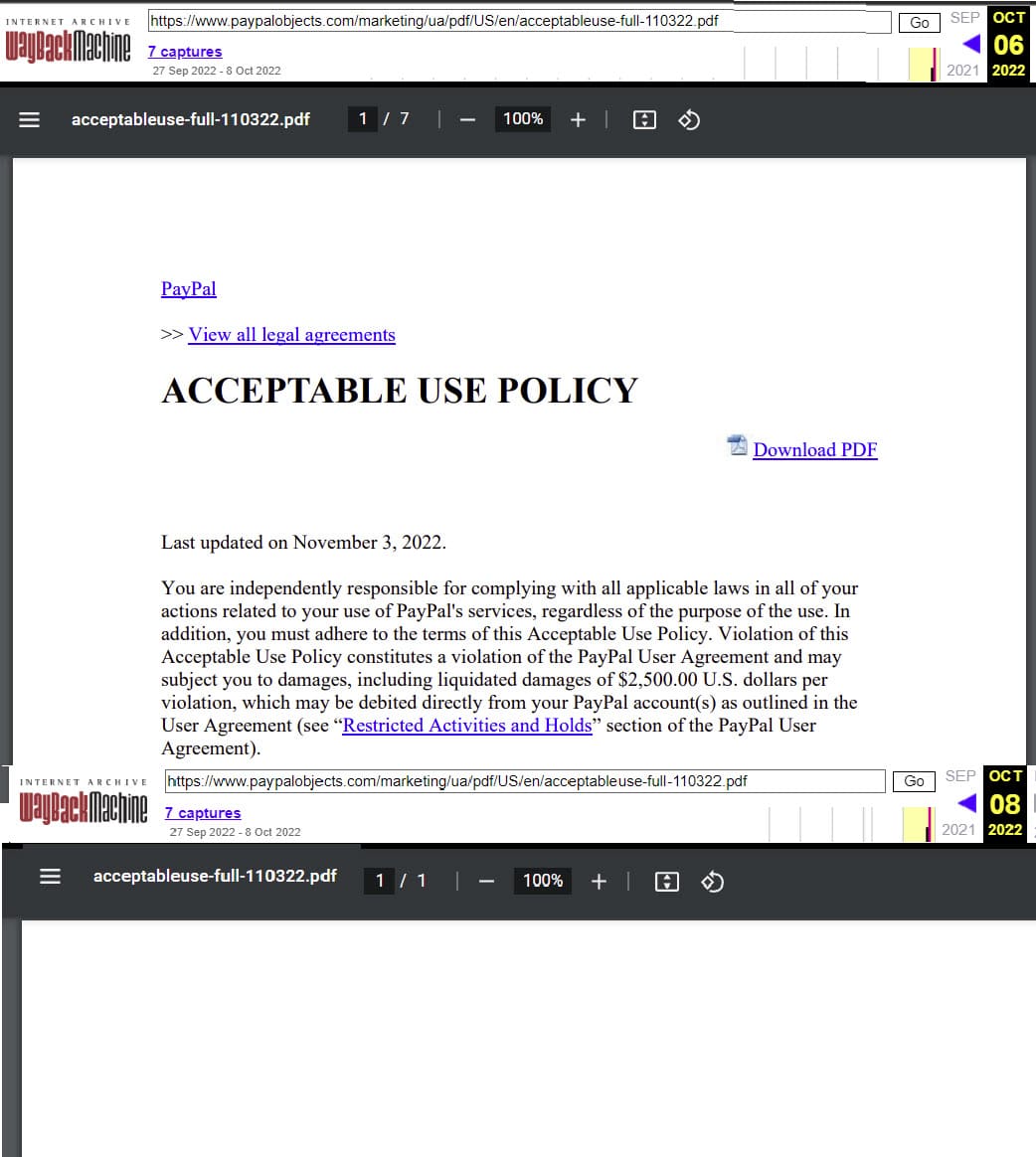Click upper viewer acceptableuse-full-110322.pdf title
Image resolution: width=1036 pixels, height=1157 pixels.
[x=190, y=119]
